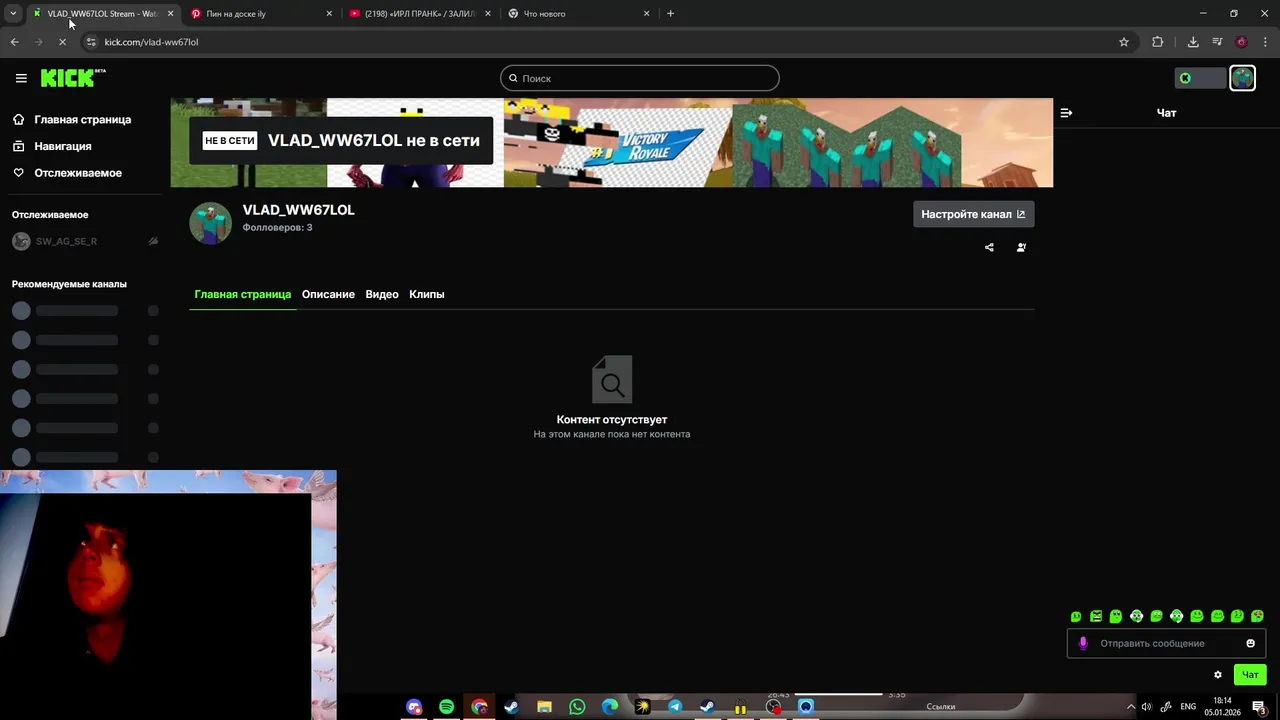Open File Explorer from the taskbar

(x=544, y=707)
